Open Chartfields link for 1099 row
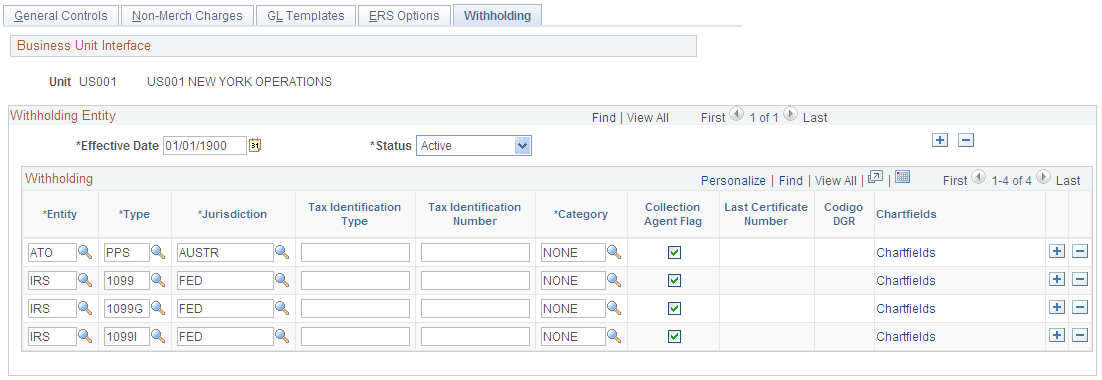1102x380 pixels. tap(906, 281)
